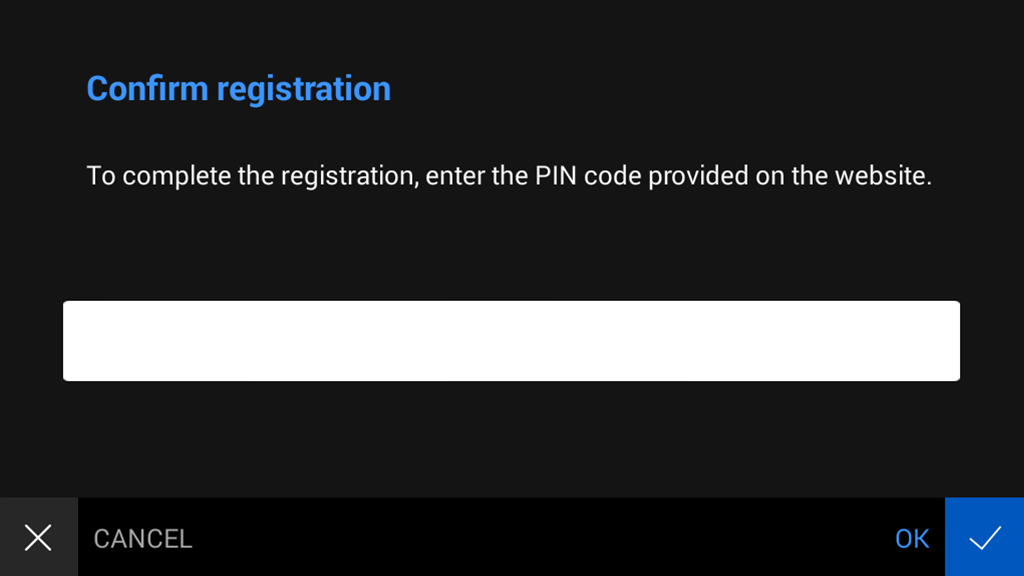
Task: Click the Confirm registration heading
Action: coord(238,89)
